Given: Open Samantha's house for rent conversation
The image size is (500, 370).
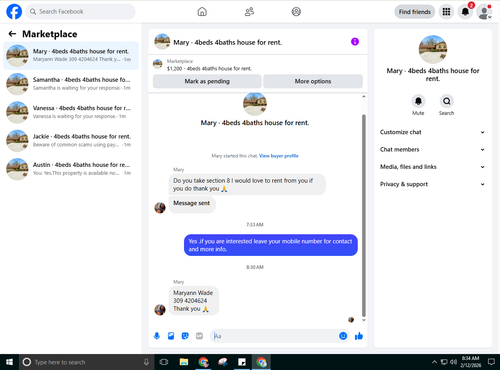Looking at the screenshot, I should click(71, 84).
